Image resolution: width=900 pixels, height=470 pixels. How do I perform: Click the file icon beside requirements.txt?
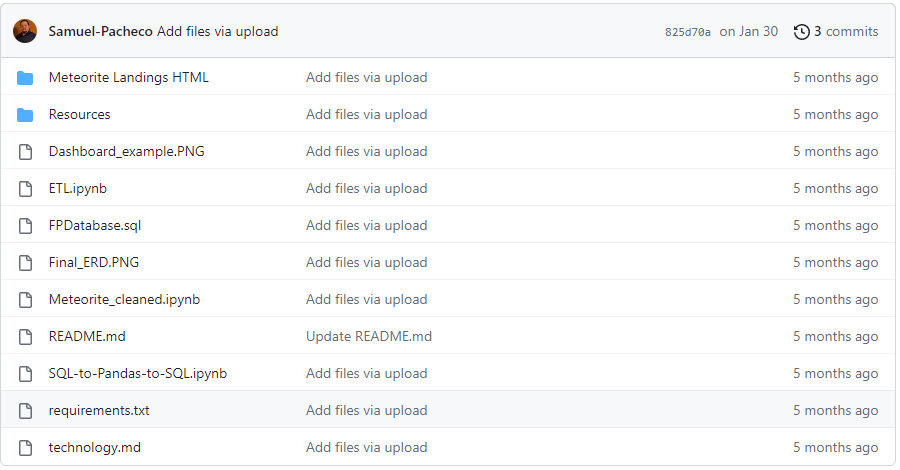(x=25, y=411)
